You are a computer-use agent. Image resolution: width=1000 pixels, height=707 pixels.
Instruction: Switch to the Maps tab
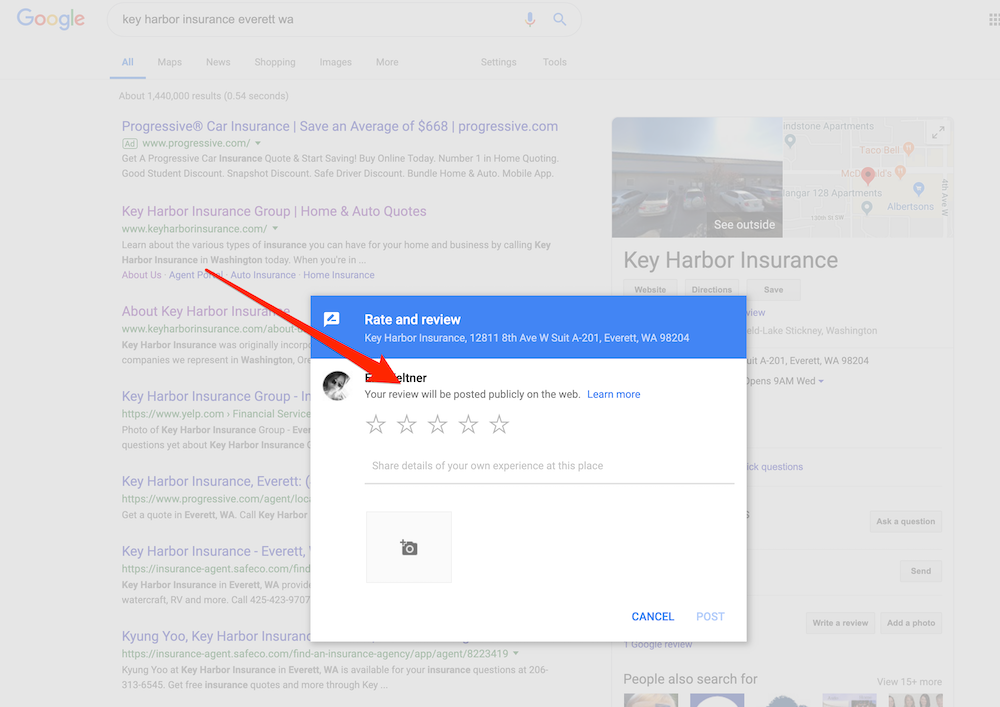click(x=170, y=62)
